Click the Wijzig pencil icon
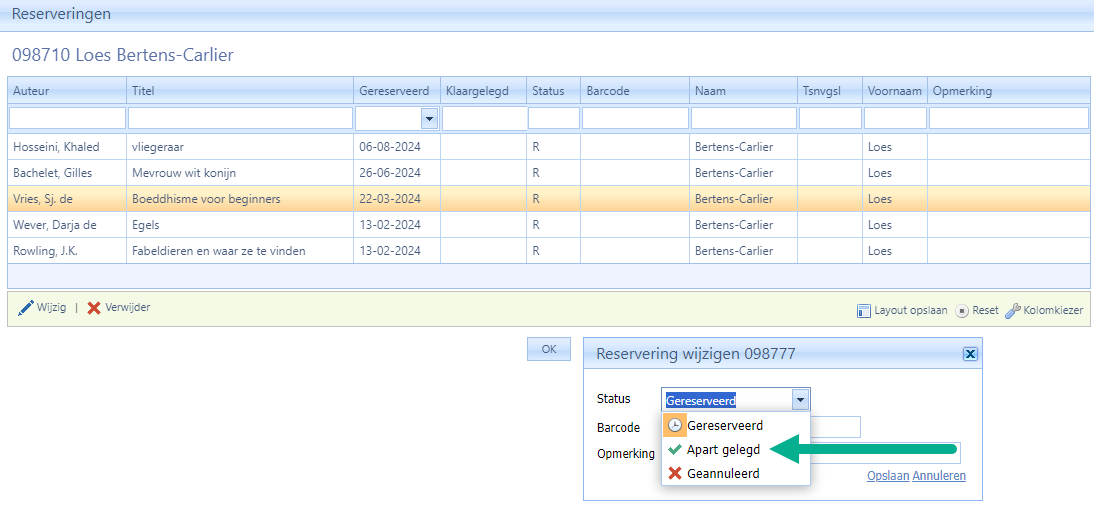 click(x=26, y=308)
